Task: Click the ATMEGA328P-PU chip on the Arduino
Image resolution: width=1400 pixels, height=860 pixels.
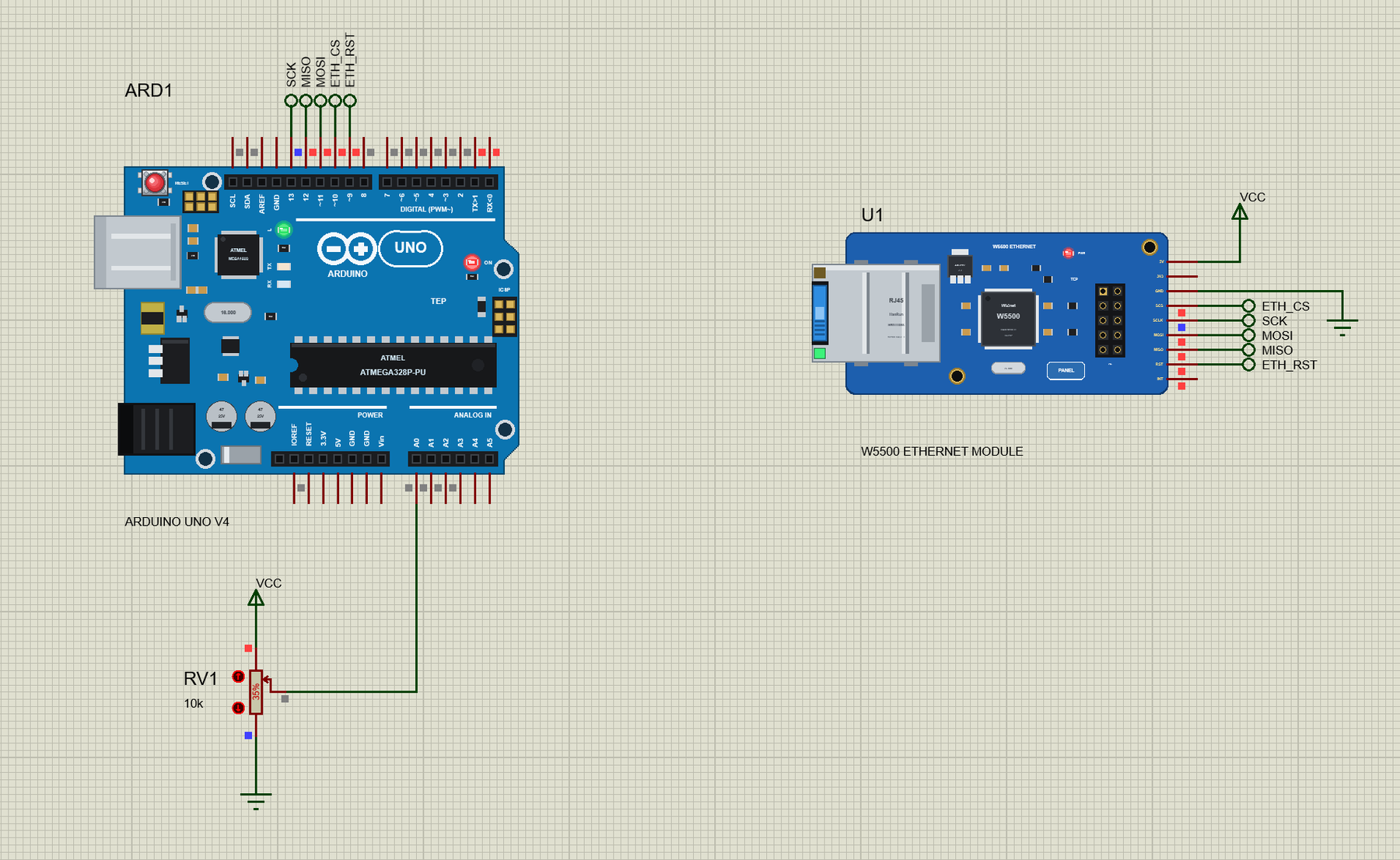Action: point(393,365)
